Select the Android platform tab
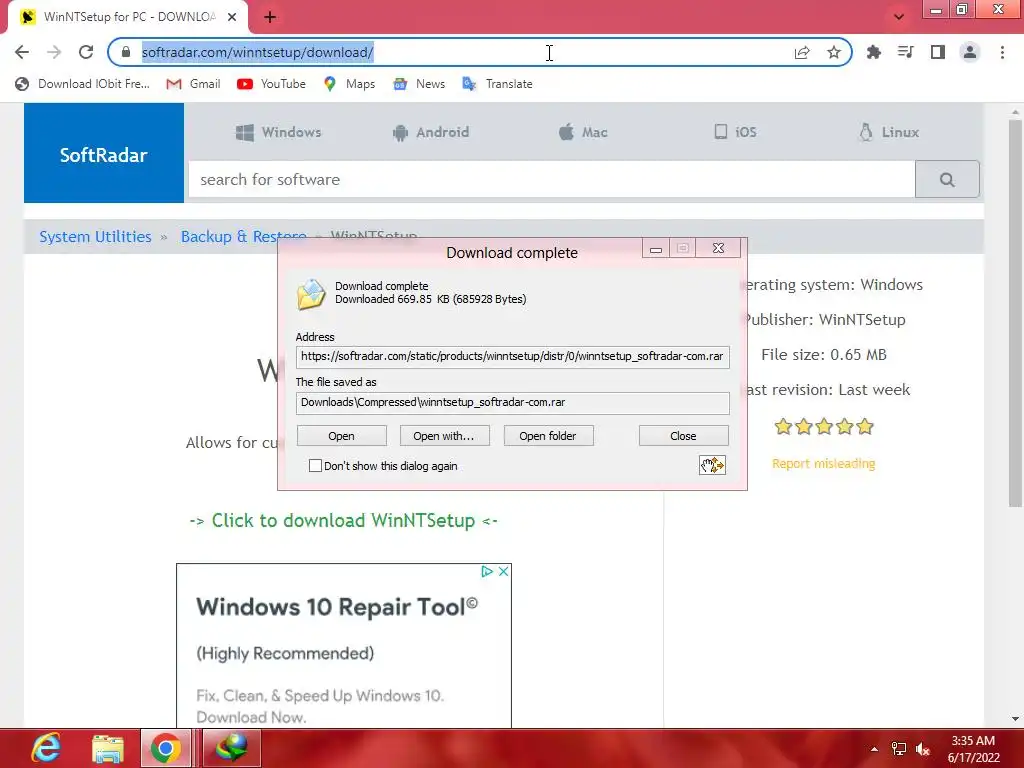This screenshot has width=1024, height=768. point(431,132)
